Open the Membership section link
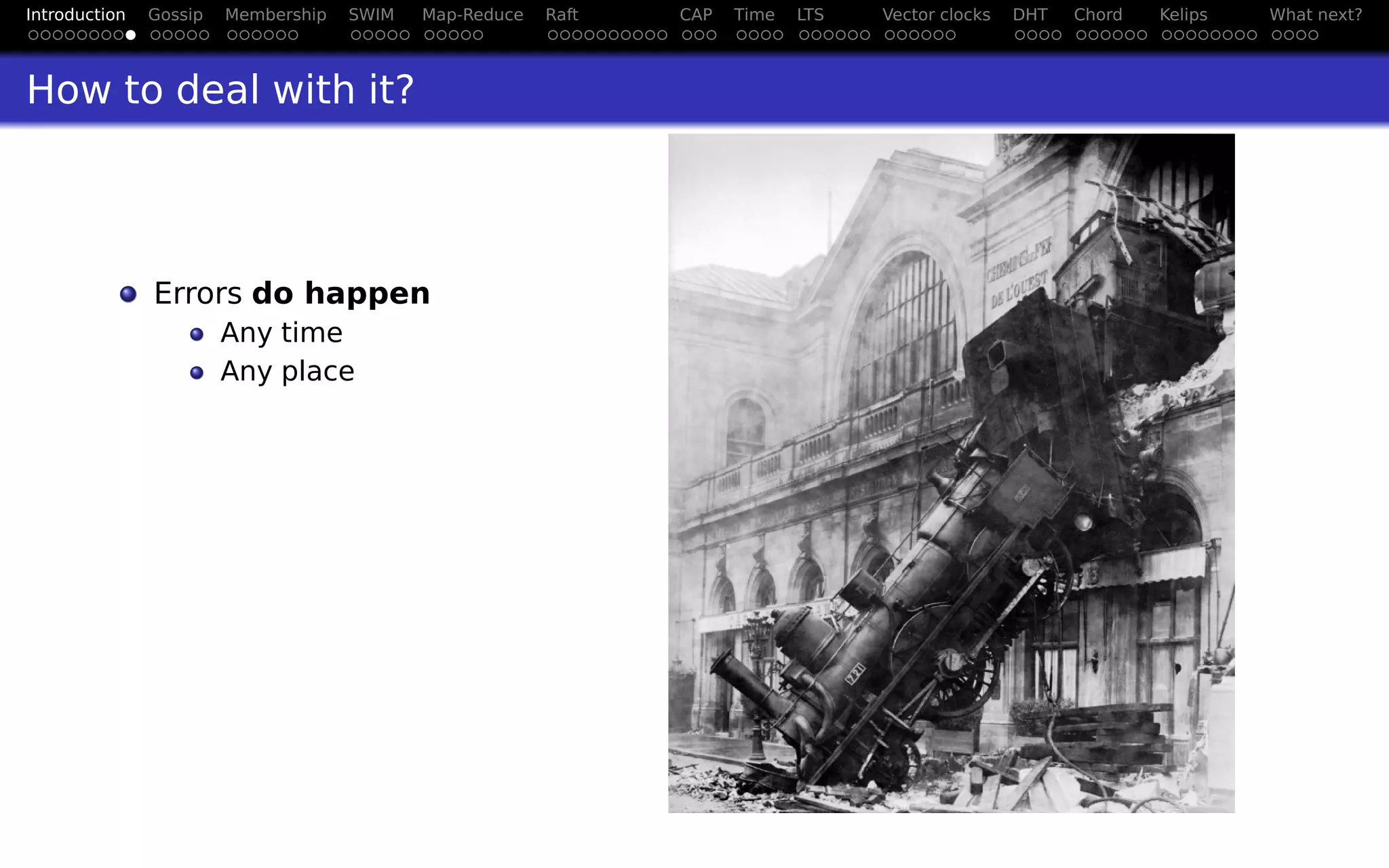Image resolution: width=1389 pixels, height=868 pixels. 275,14
